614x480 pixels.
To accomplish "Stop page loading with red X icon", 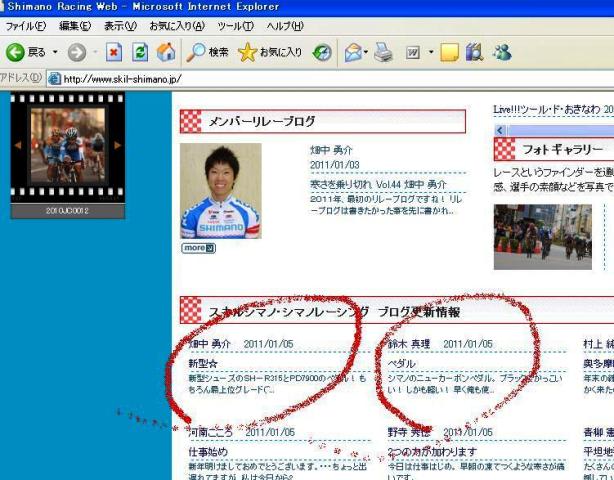I will point(114,52).
